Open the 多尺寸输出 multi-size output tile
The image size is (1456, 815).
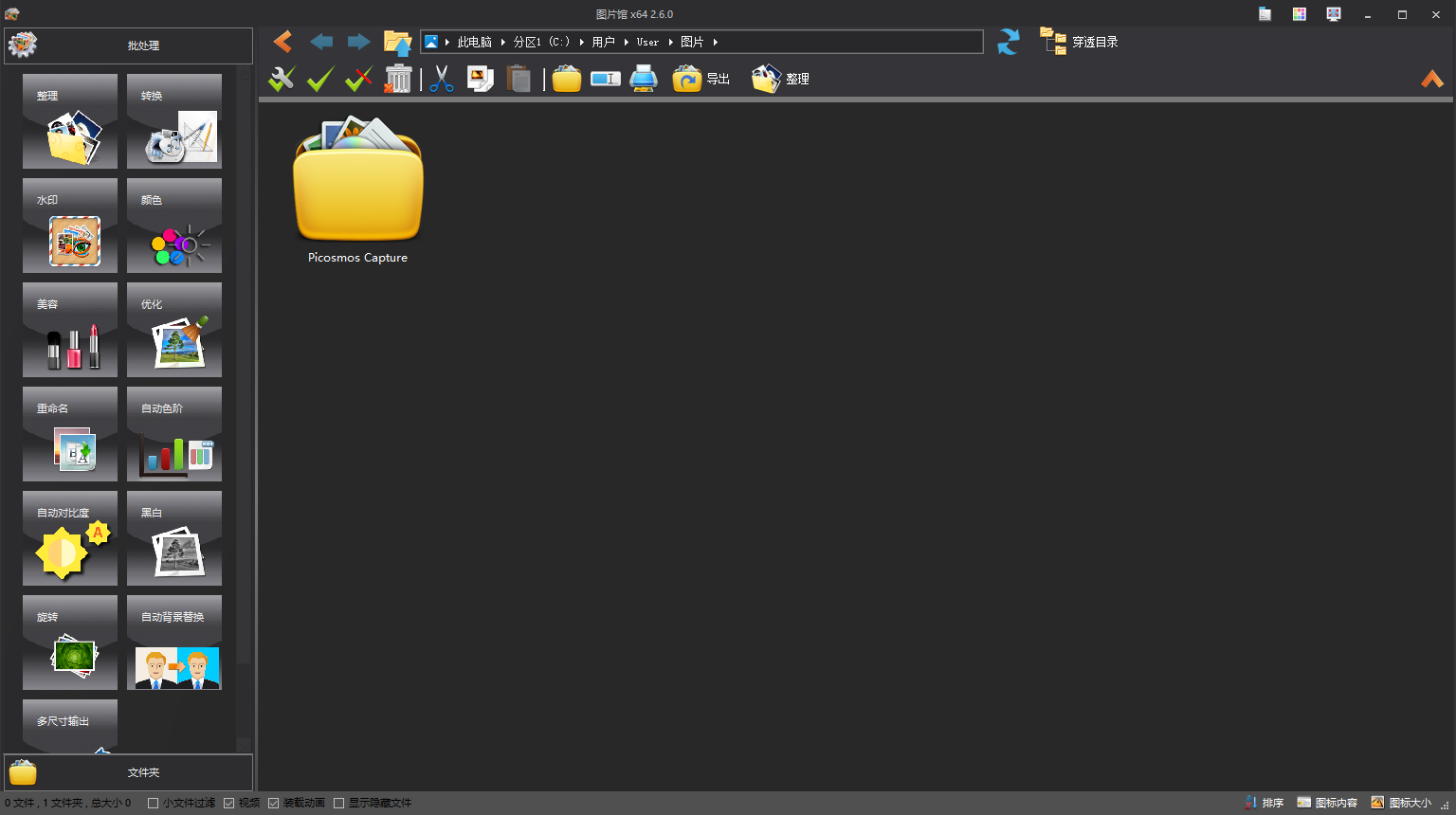[70, 726]
